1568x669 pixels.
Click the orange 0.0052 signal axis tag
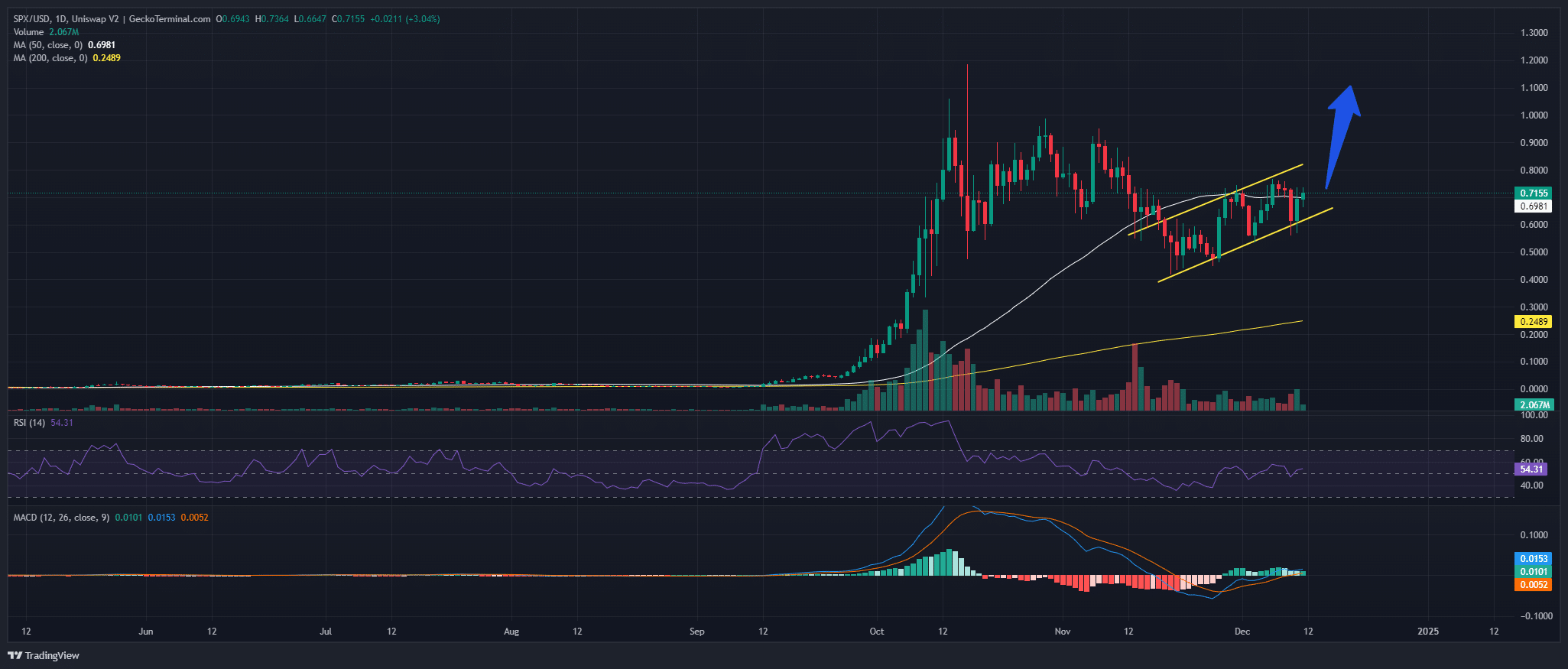[1534, 585]
